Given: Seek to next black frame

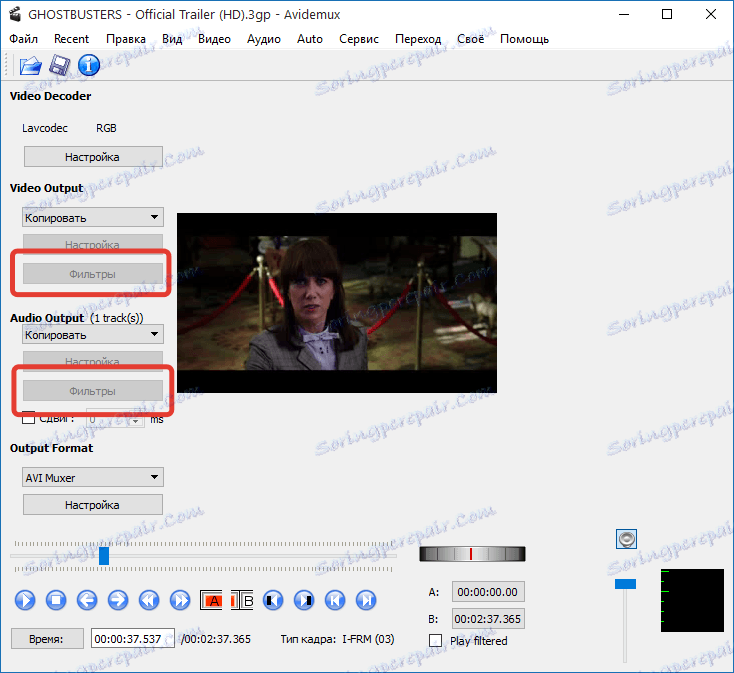Looking at the screenshot, I should [x=304, y=600].
